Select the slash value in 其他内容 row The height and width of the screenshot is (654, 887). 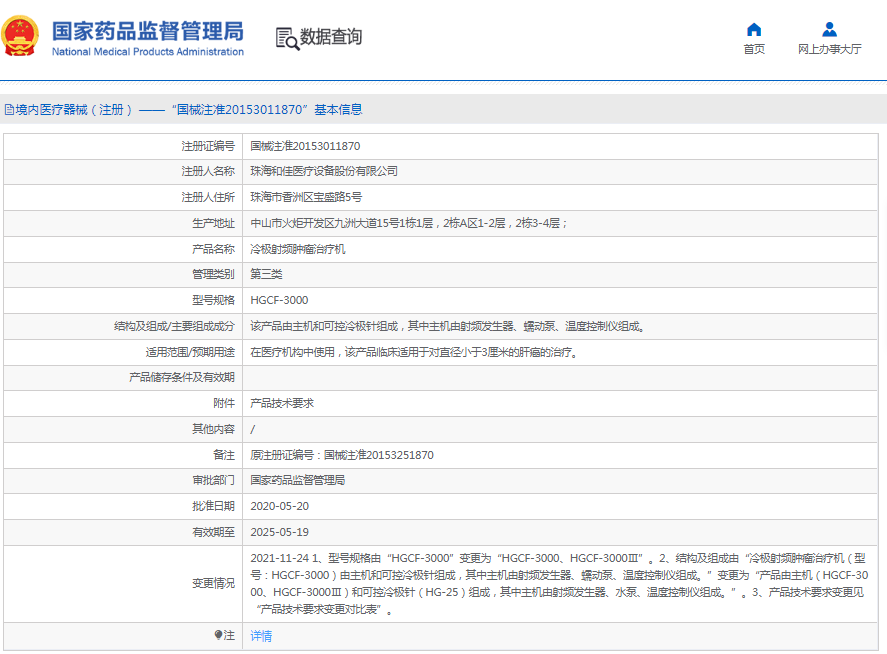click(x=252, y=429)
